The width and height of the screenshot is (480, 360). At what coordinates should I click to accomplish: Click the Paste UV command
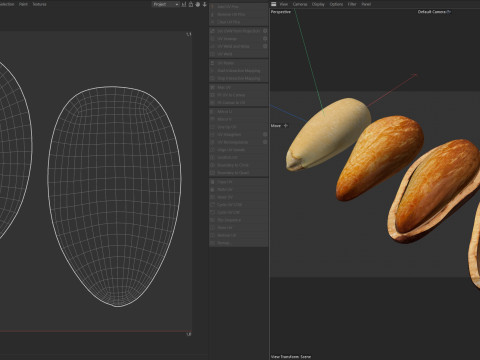click(239, 189)
